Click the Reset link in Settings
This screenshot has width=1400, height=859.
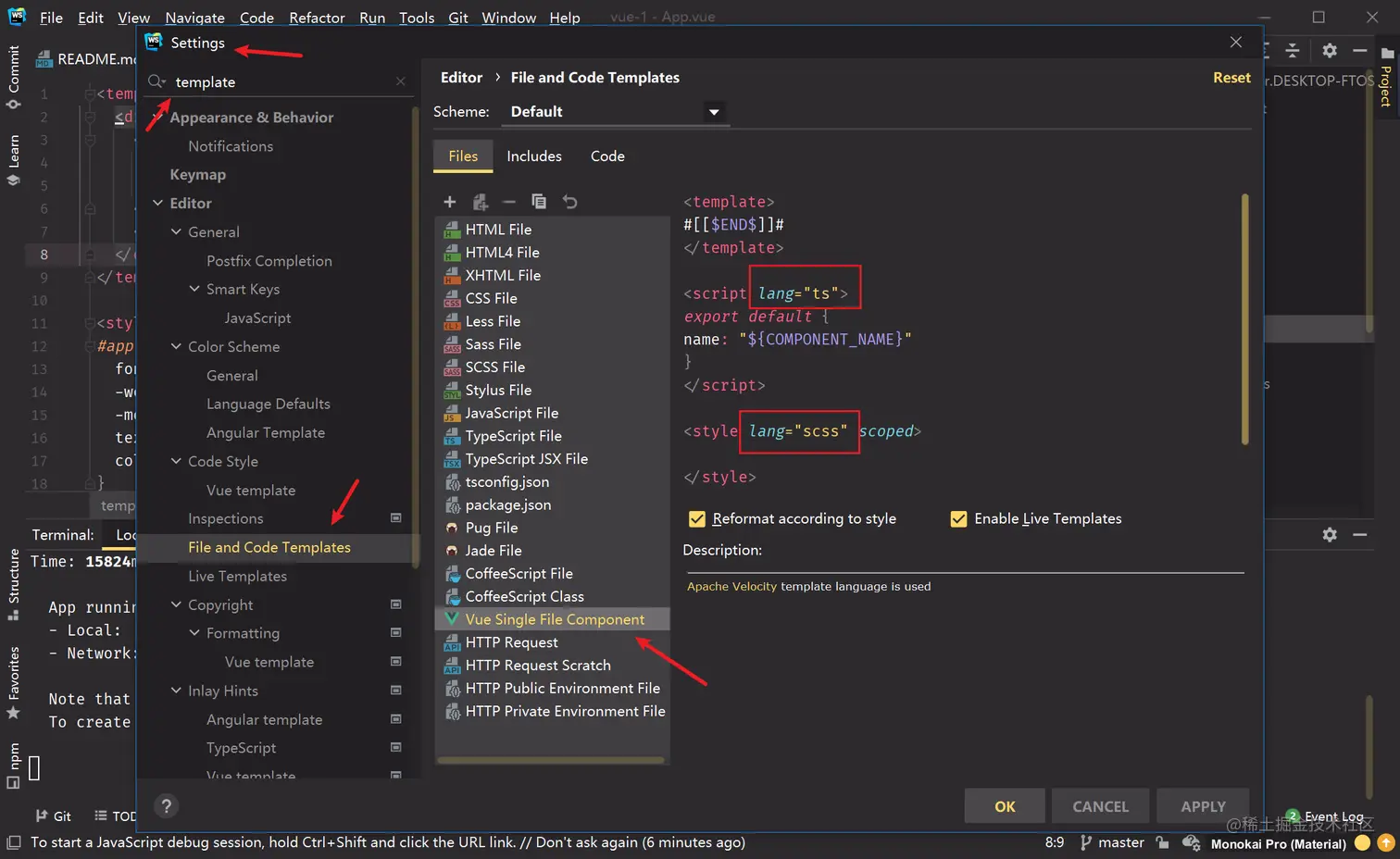coord(1231,78)
